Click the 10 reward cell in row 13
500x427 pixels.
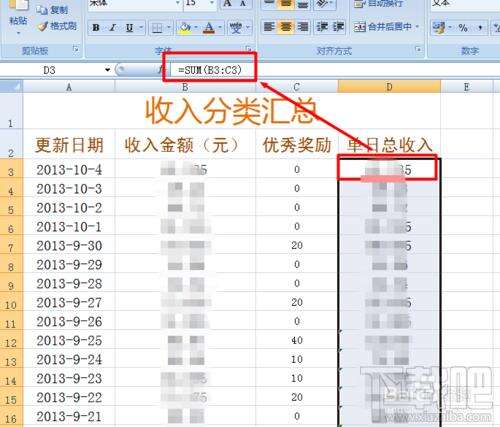point(297,359)
